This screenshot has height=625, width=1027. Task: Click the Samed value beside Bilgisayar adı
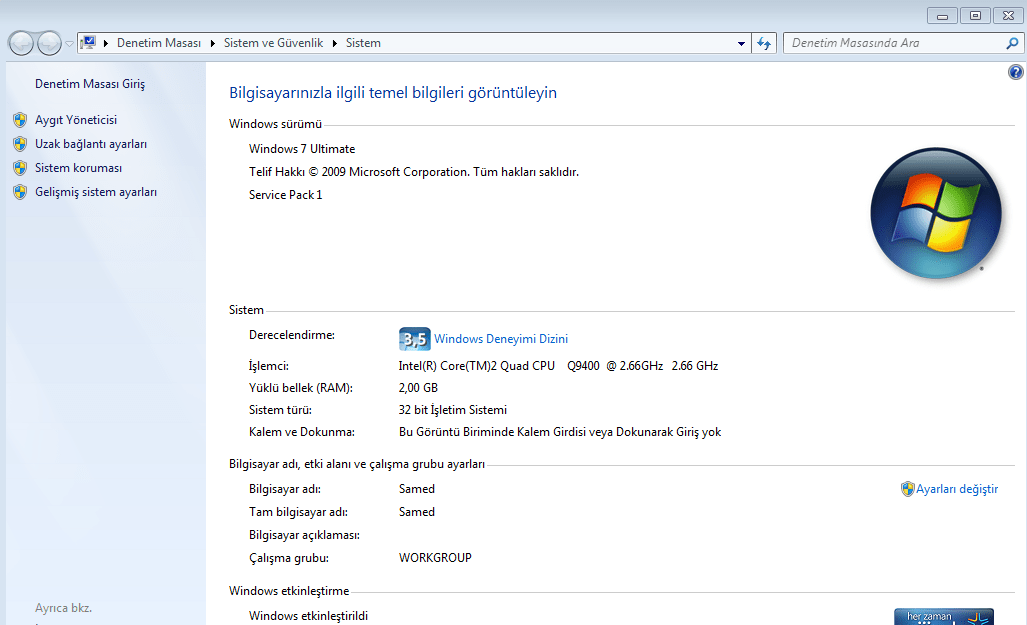417,489
